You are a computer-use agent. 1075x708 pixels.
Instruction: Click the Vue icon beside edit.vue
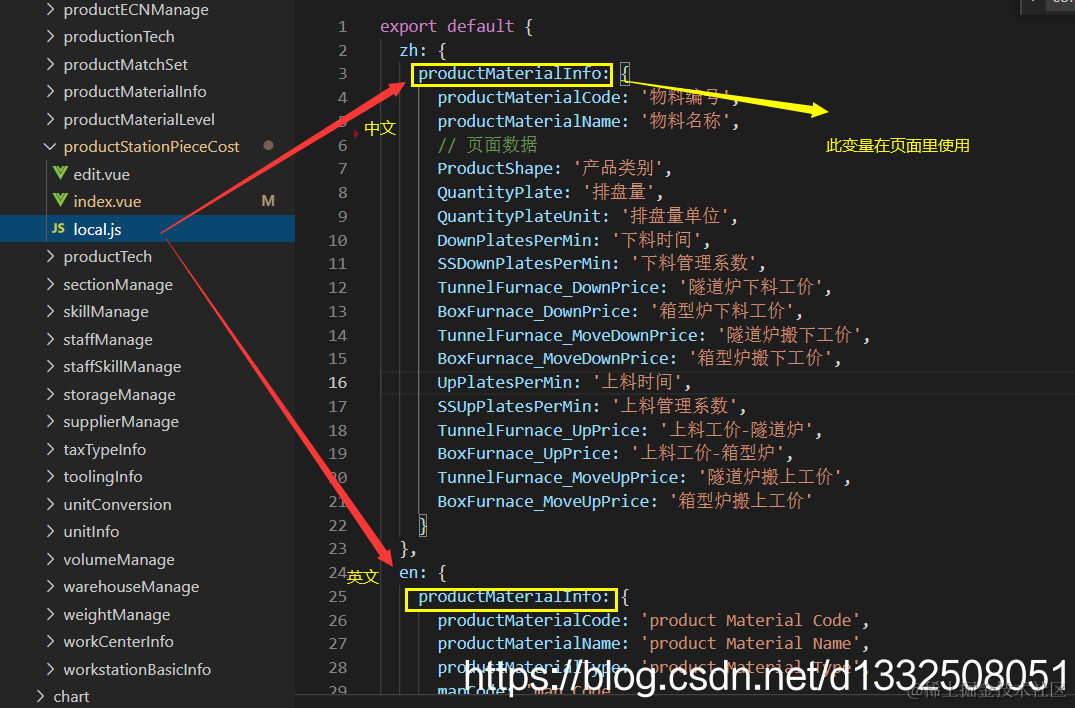click(x=60, y=173)
